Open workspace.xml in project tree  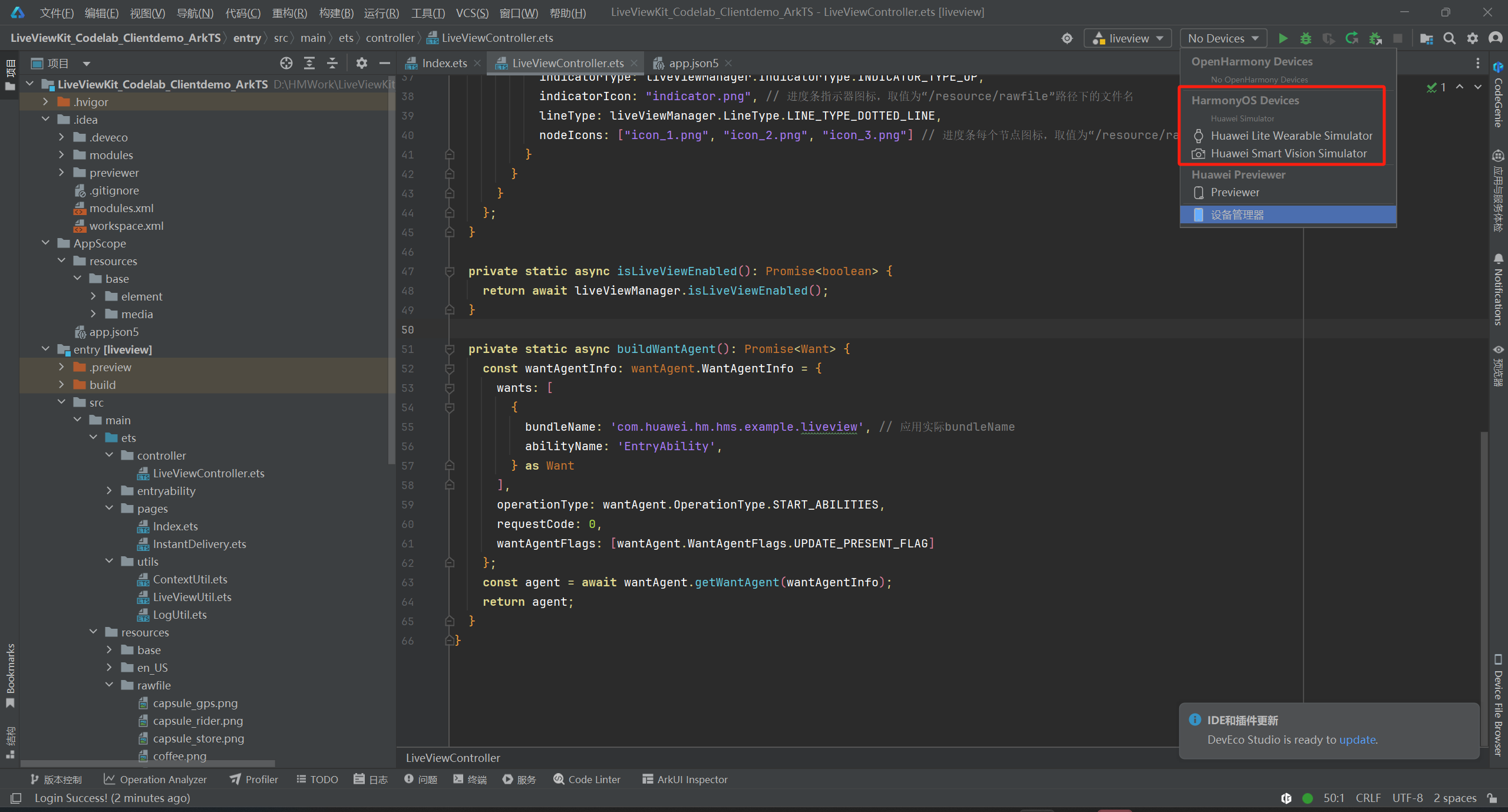[x=126, y=226]
